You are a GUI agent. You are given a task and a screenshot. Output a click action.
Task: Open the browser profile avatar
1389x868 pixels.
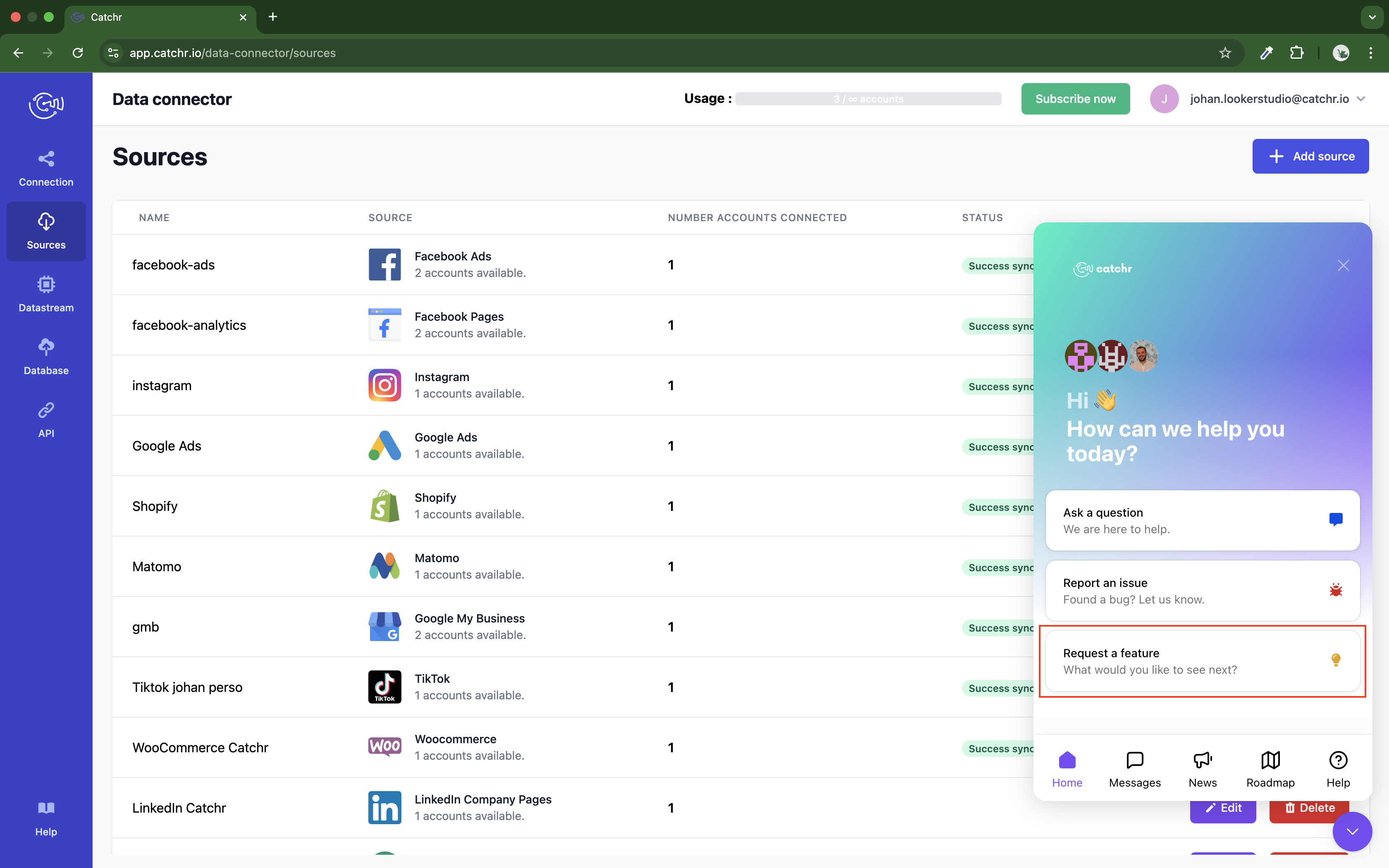(1341, 53)
